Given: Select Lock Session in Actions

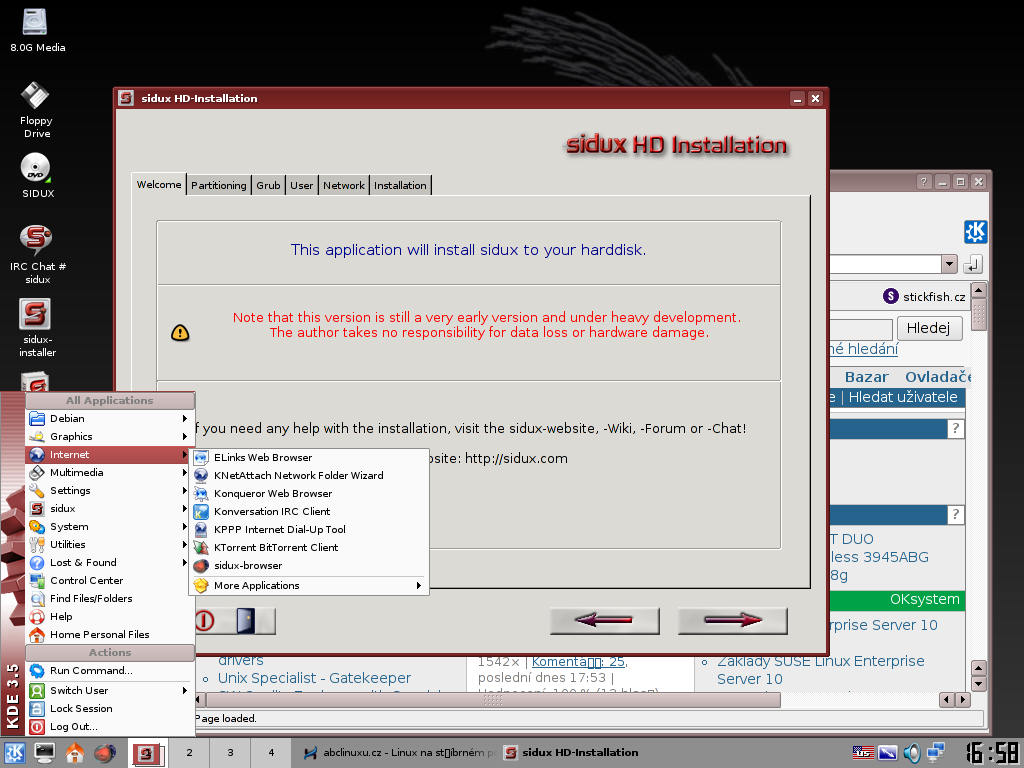Looking at the screenshot, I should pyautogui.click(x=109, y=709).
